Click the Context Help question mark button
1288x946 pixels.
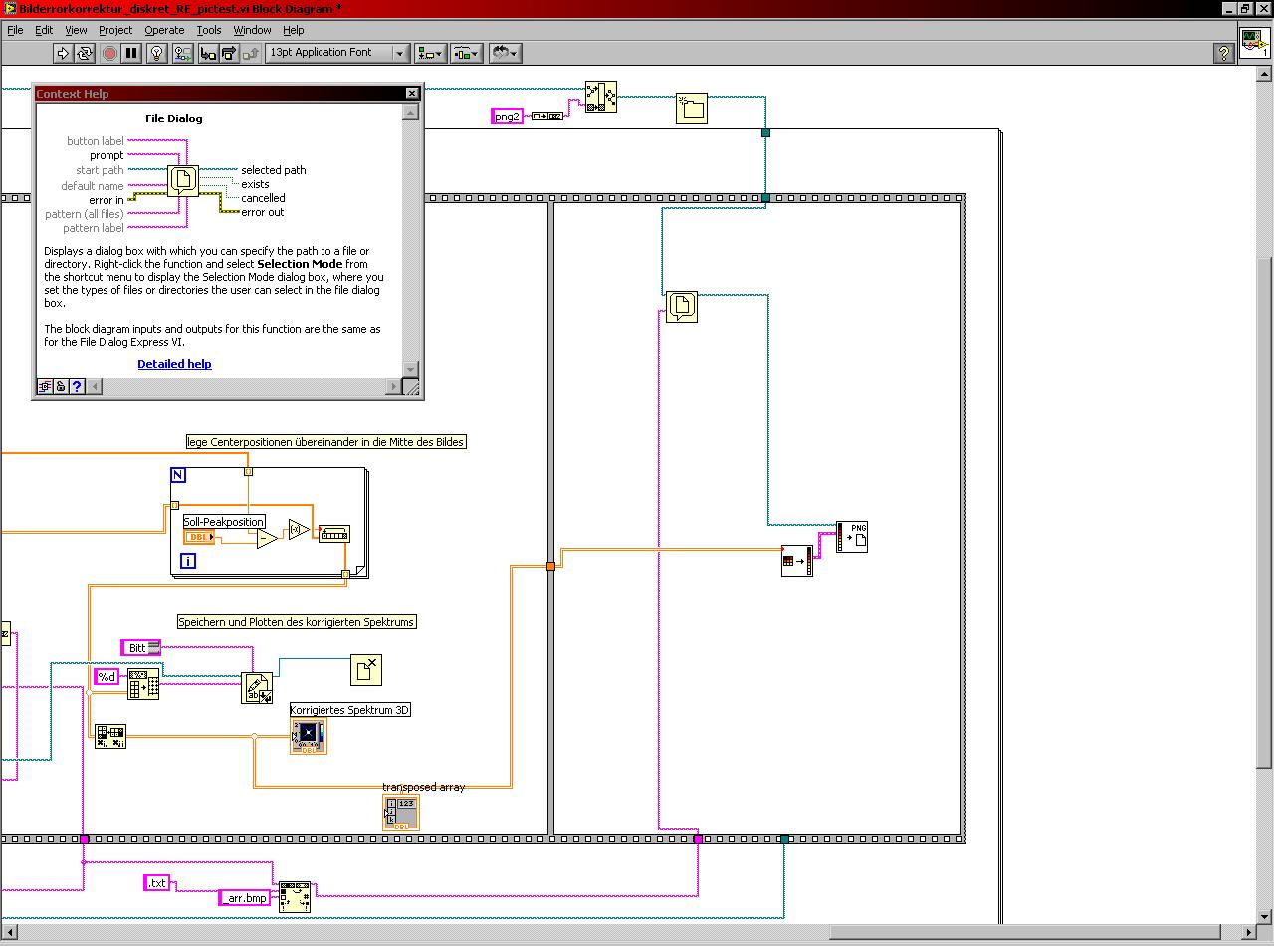75,387
